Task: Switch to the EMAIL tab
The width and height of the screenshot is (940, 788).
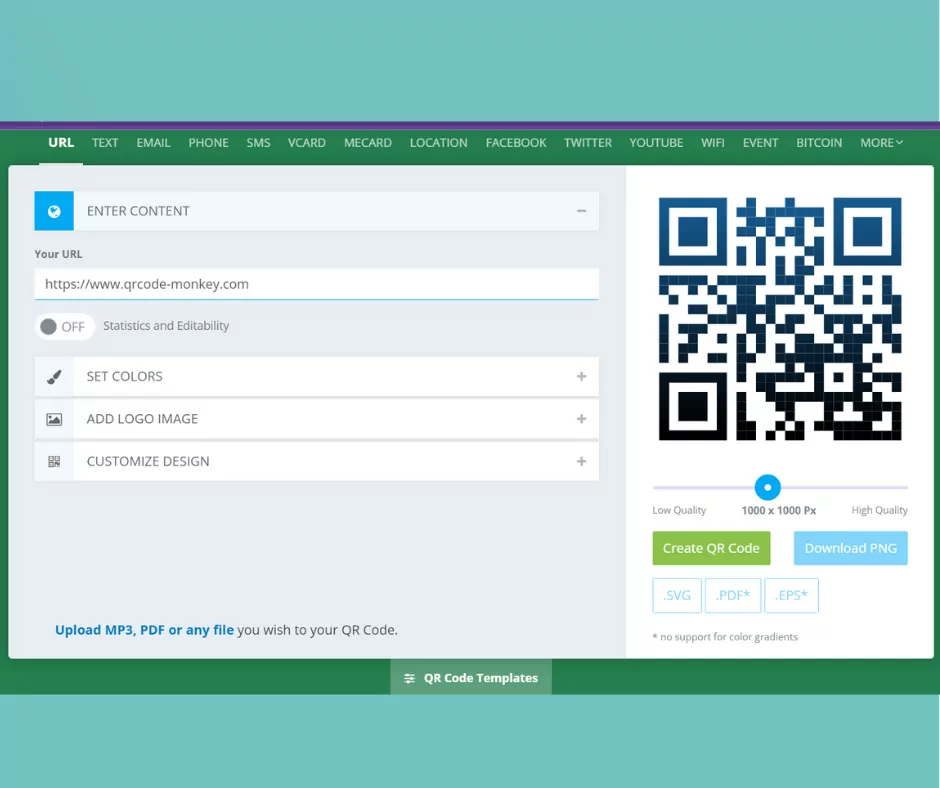Action: (x=153, y=143)
